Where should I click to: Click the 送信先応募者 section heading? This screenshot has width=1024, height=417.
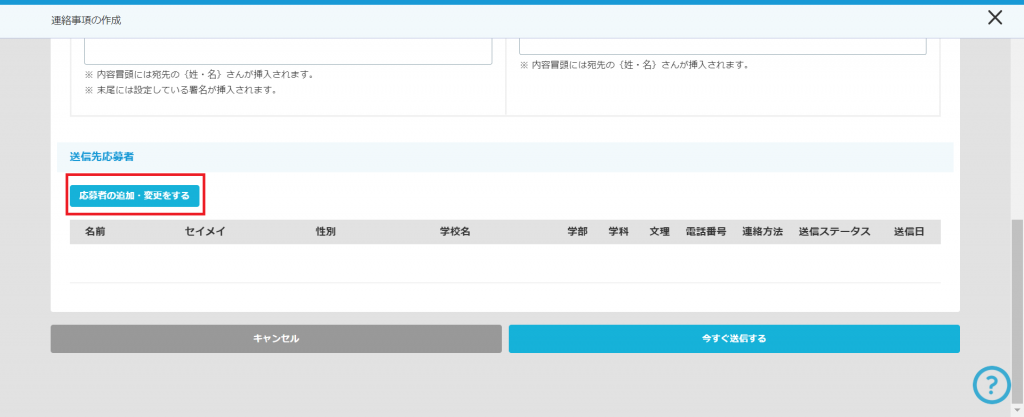click(x=102, y=157)
